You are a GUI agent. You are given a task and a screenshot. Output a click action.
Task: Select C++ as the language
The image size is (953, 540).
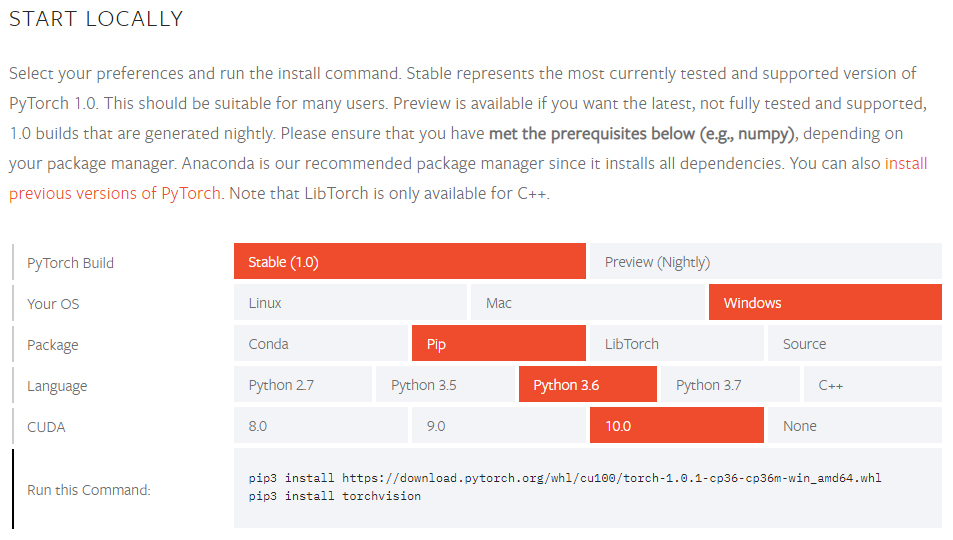tap(872, 385)
